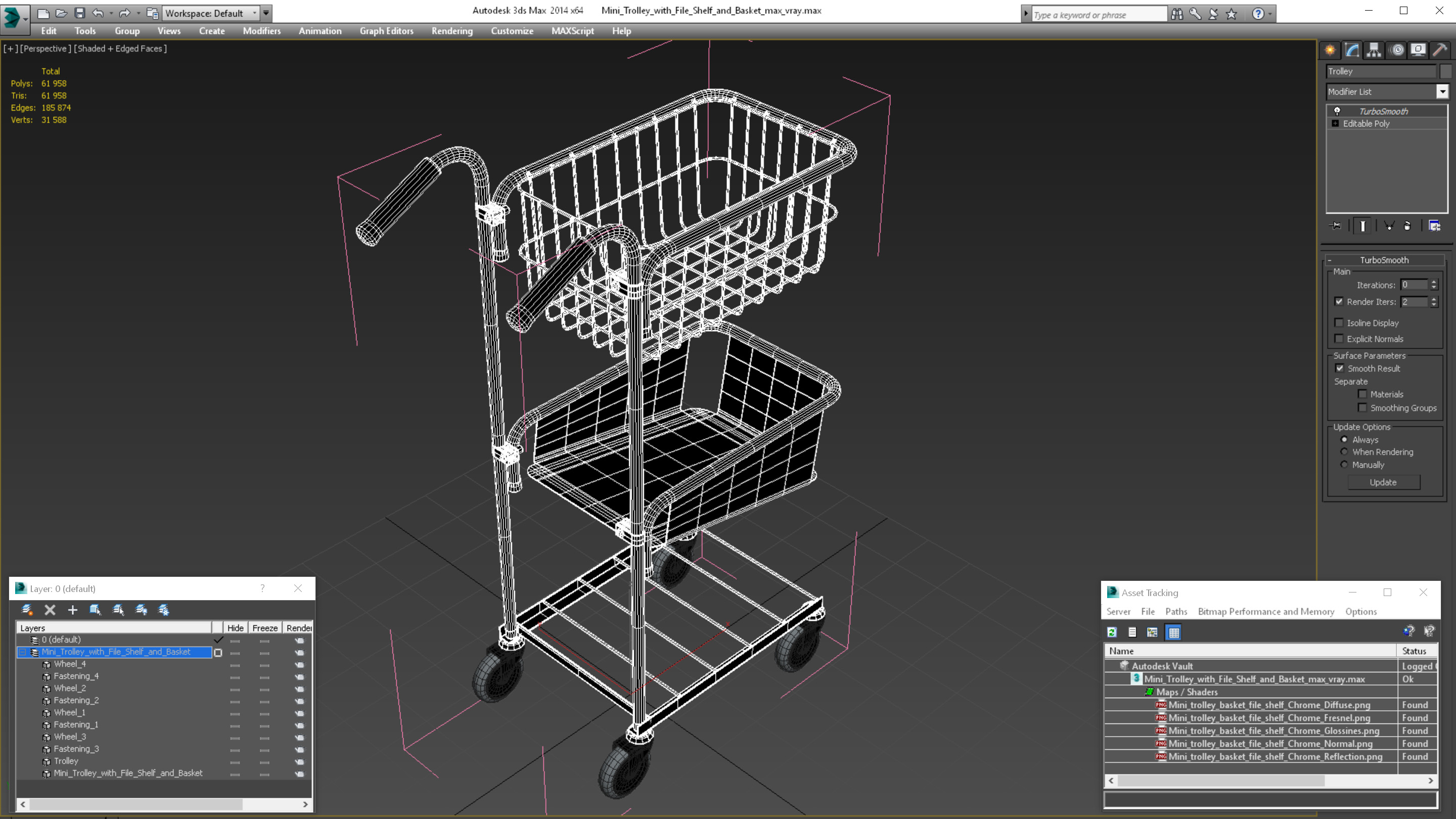Open the Modifier List dropdown
The width and height of the screenshot is (1456, 819).
[1442, 92]
